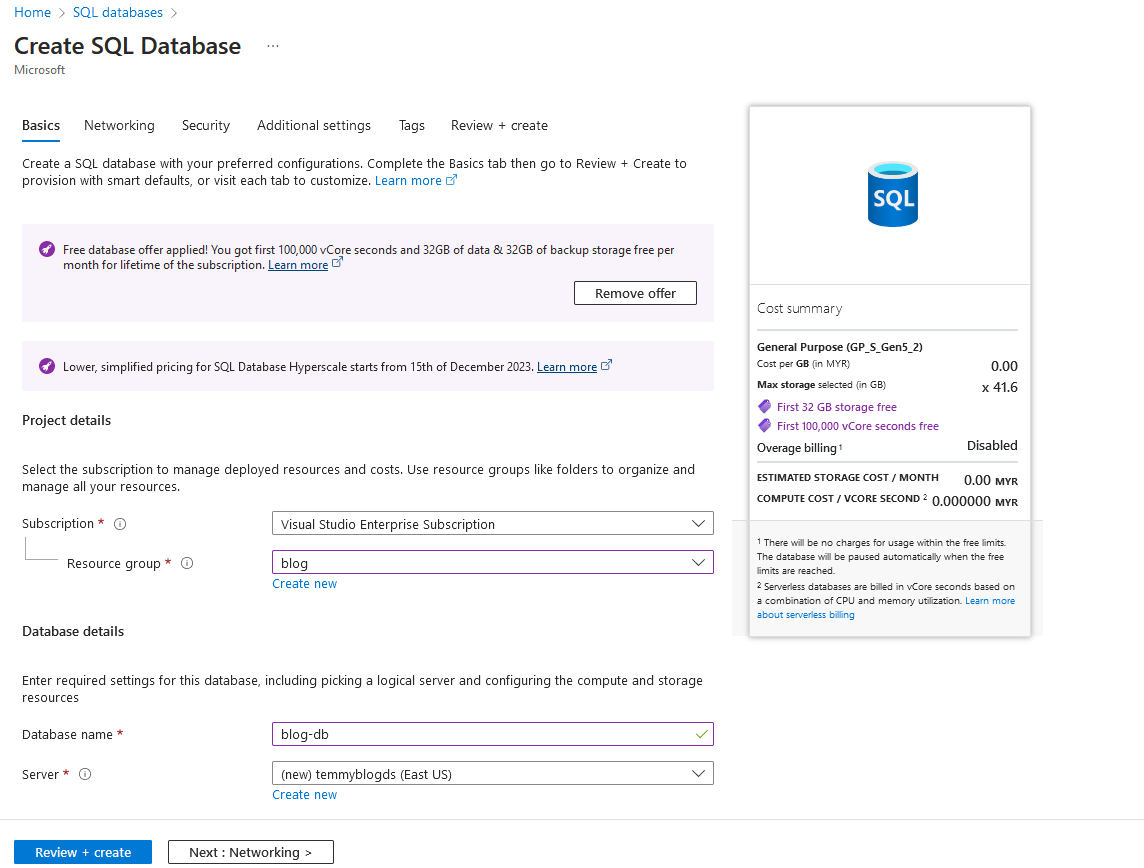Click the 0.000000 MYR compute cost value
The width and height of the screenshot is (1144, 868).
coord(975,501)
